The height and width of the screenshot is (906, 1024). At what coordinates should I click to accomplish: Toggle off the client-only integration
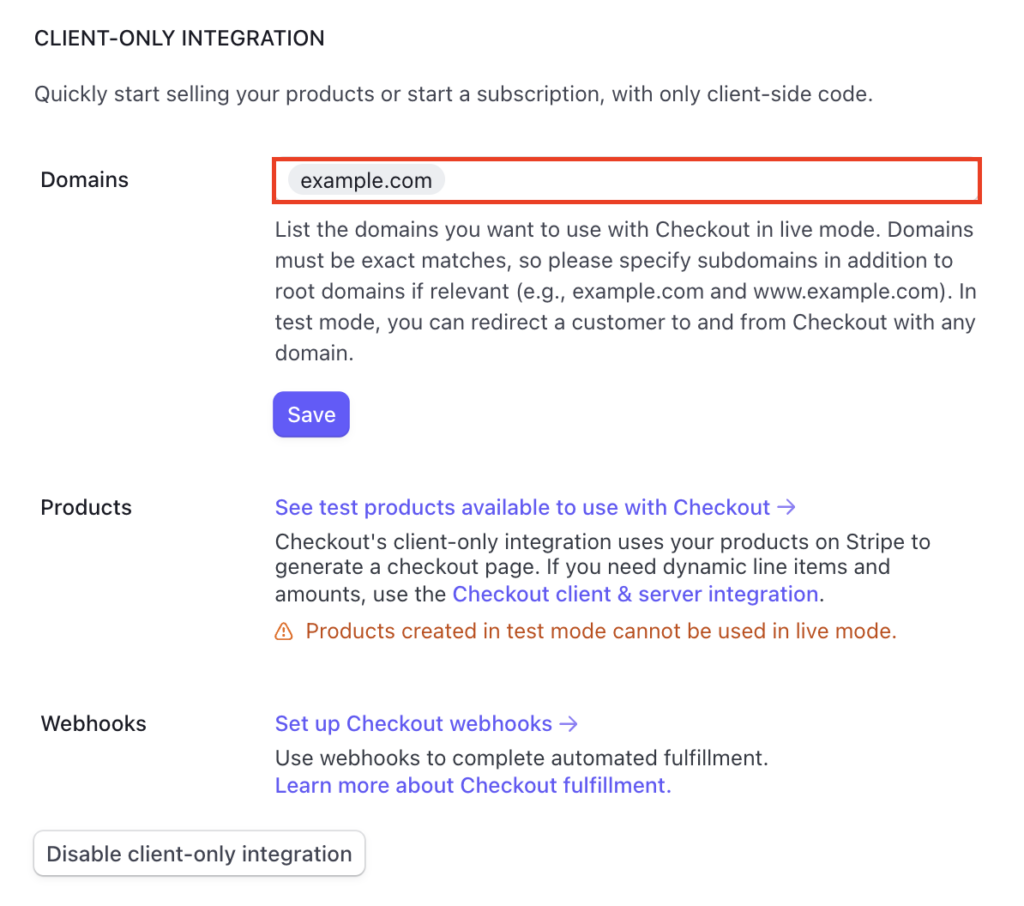(x=199, y=854)
